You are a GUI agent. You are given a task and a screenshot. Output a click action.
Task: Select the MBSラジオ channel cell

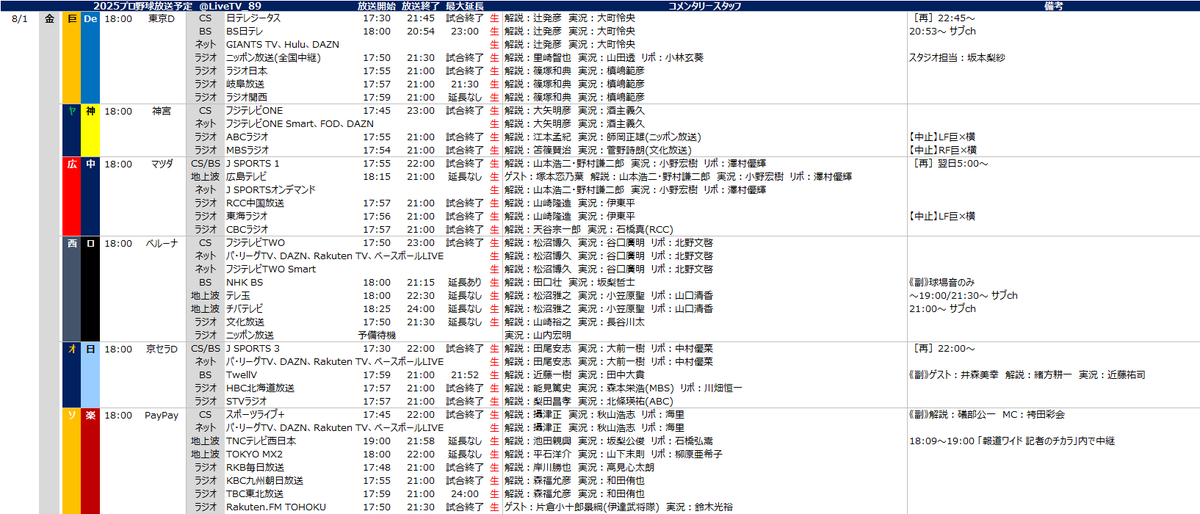click(247, 149)
